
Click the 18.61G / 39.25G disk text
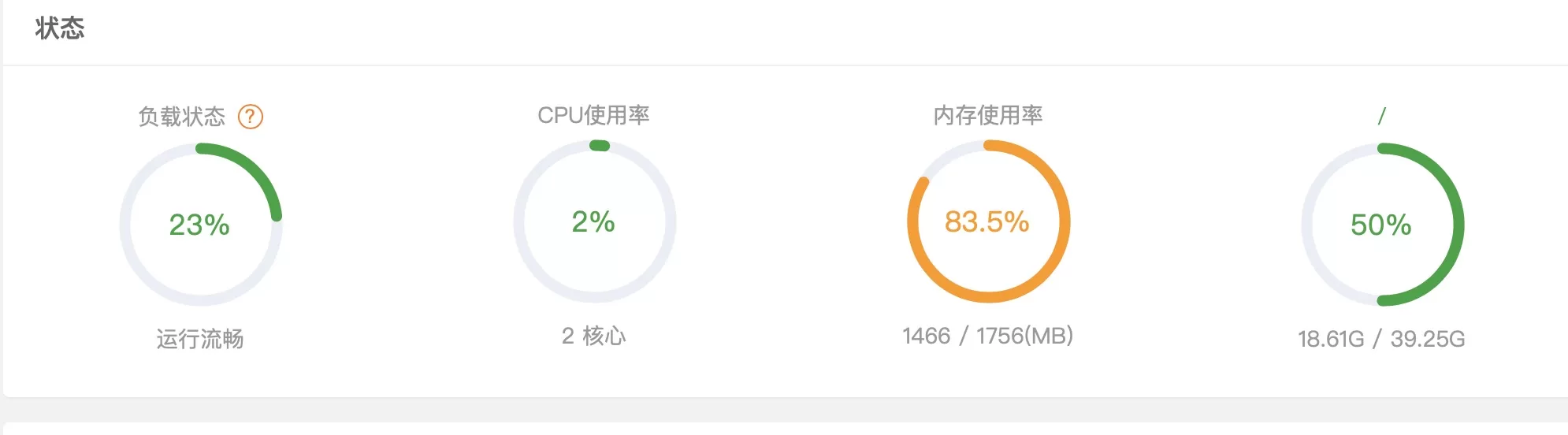pos(1382,339)
